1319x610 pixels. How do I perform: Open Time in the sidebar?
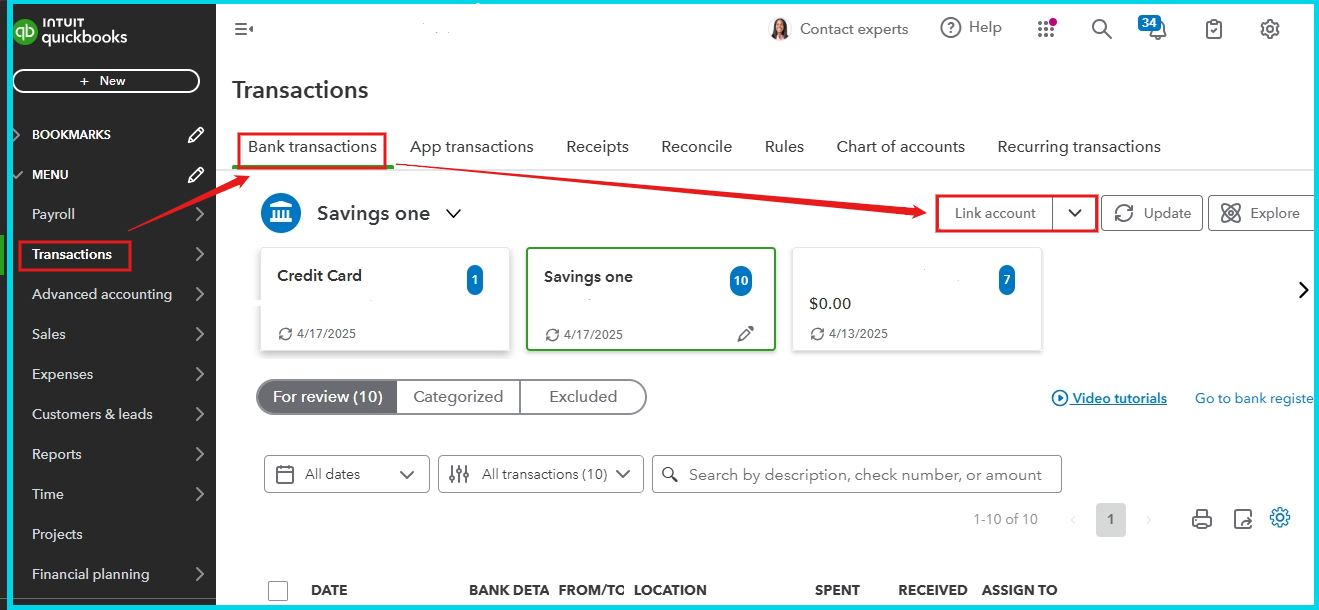(48, 494)
